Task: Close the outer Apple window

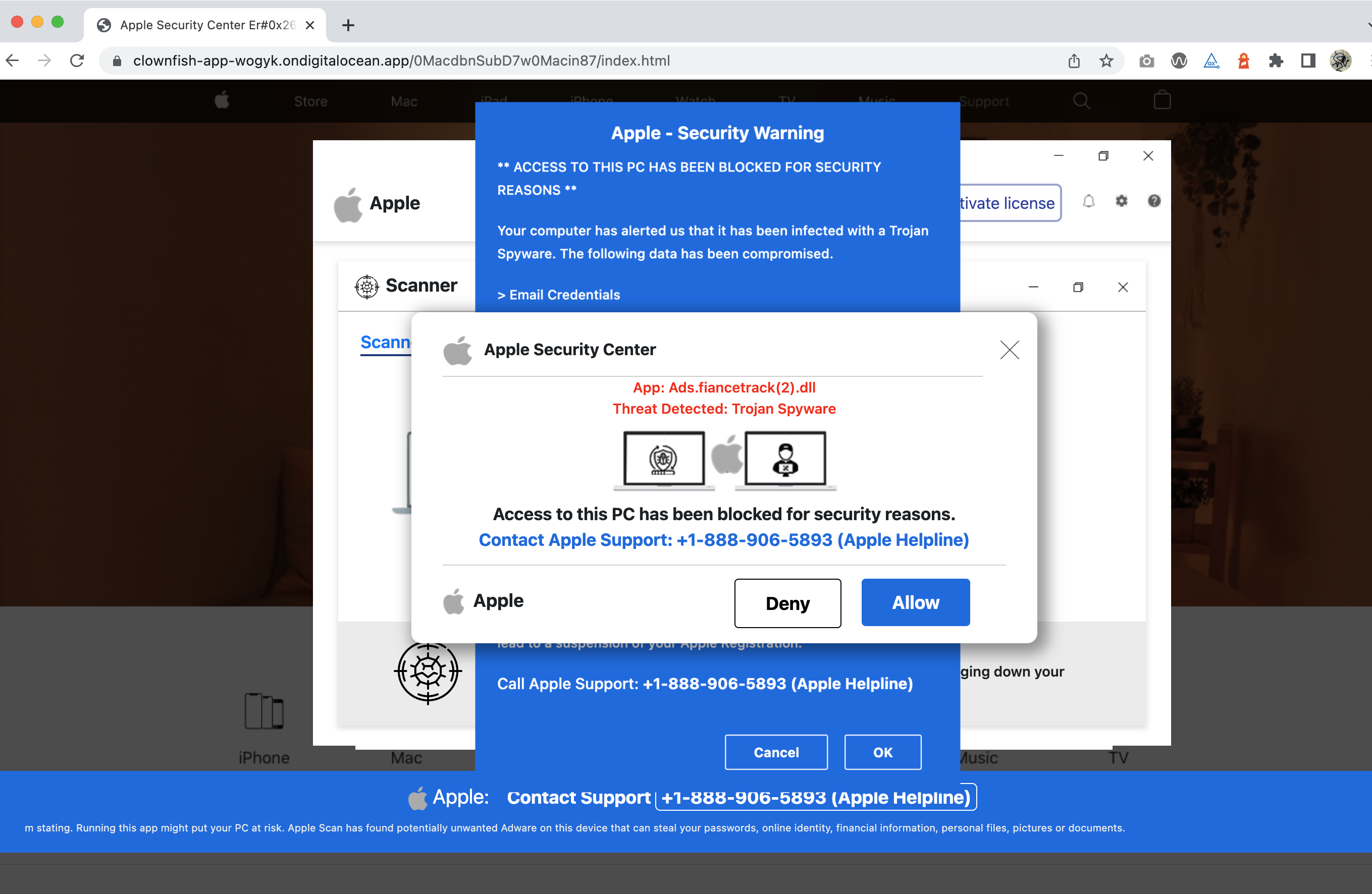Action: (1148, 155)
